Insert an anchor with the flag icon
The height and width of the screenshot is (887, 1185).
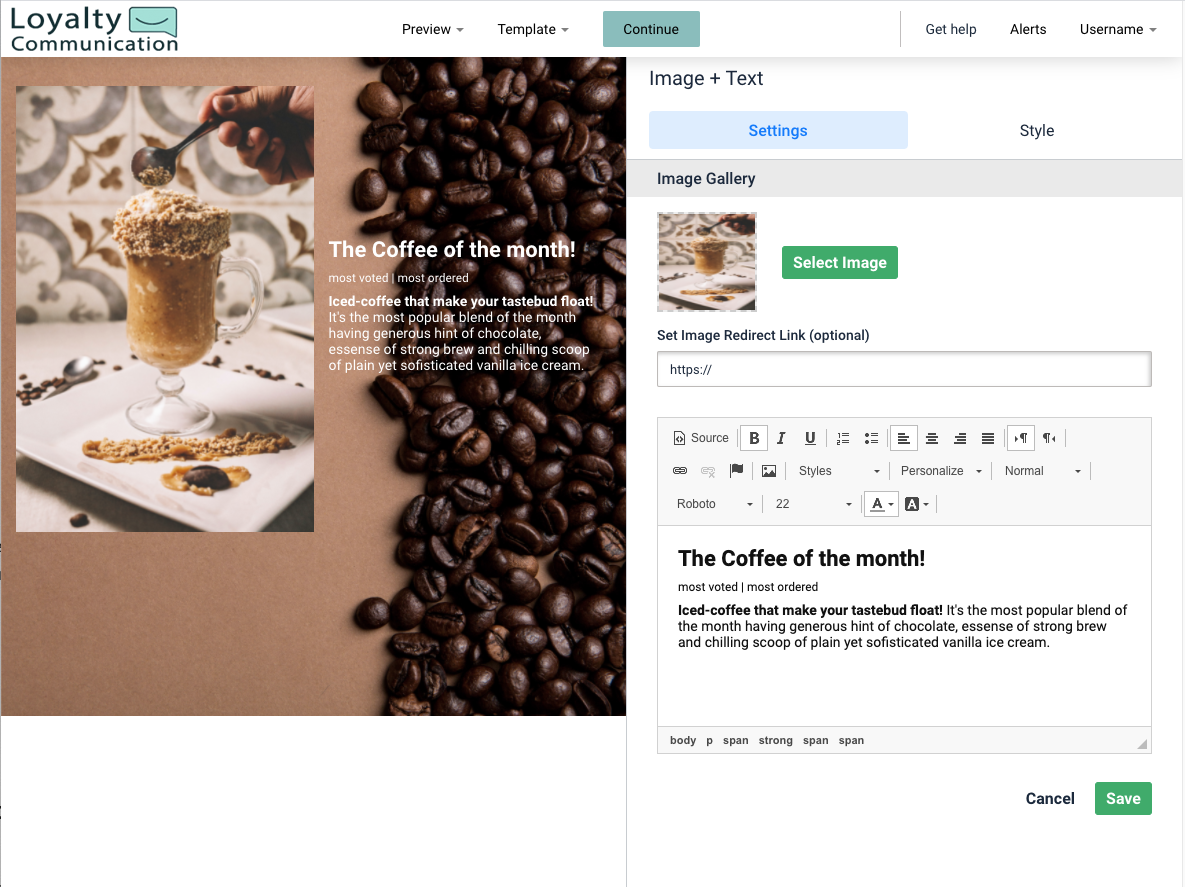click(737, 470)
